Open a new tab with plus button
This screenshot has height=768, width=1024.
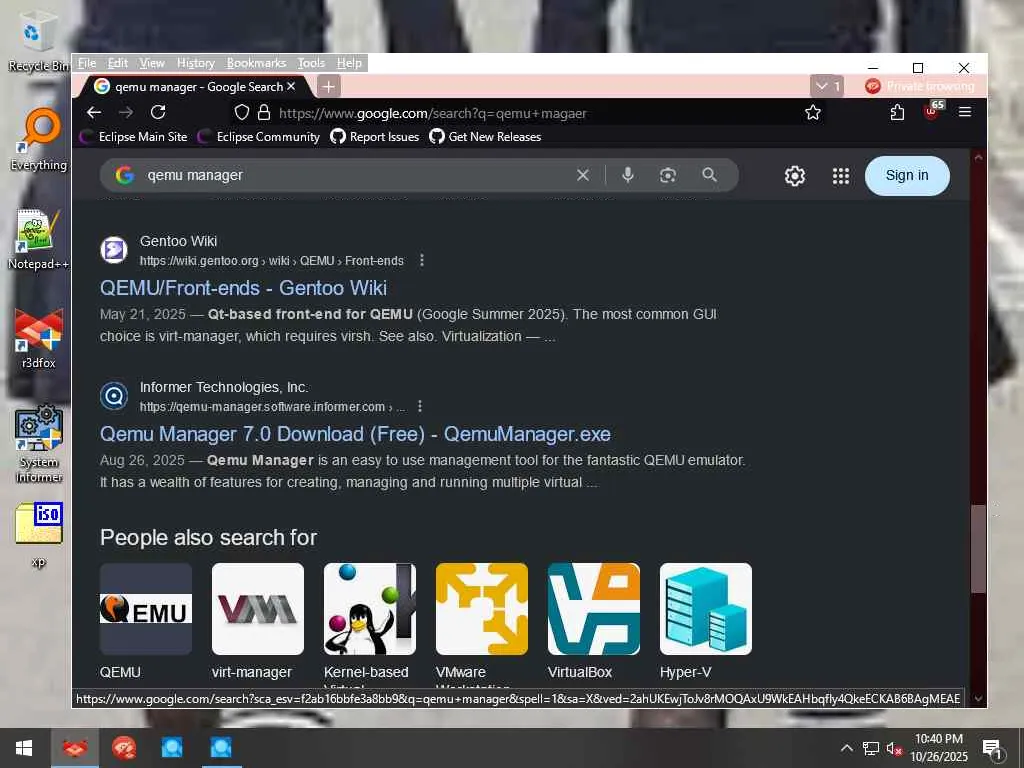328,86
